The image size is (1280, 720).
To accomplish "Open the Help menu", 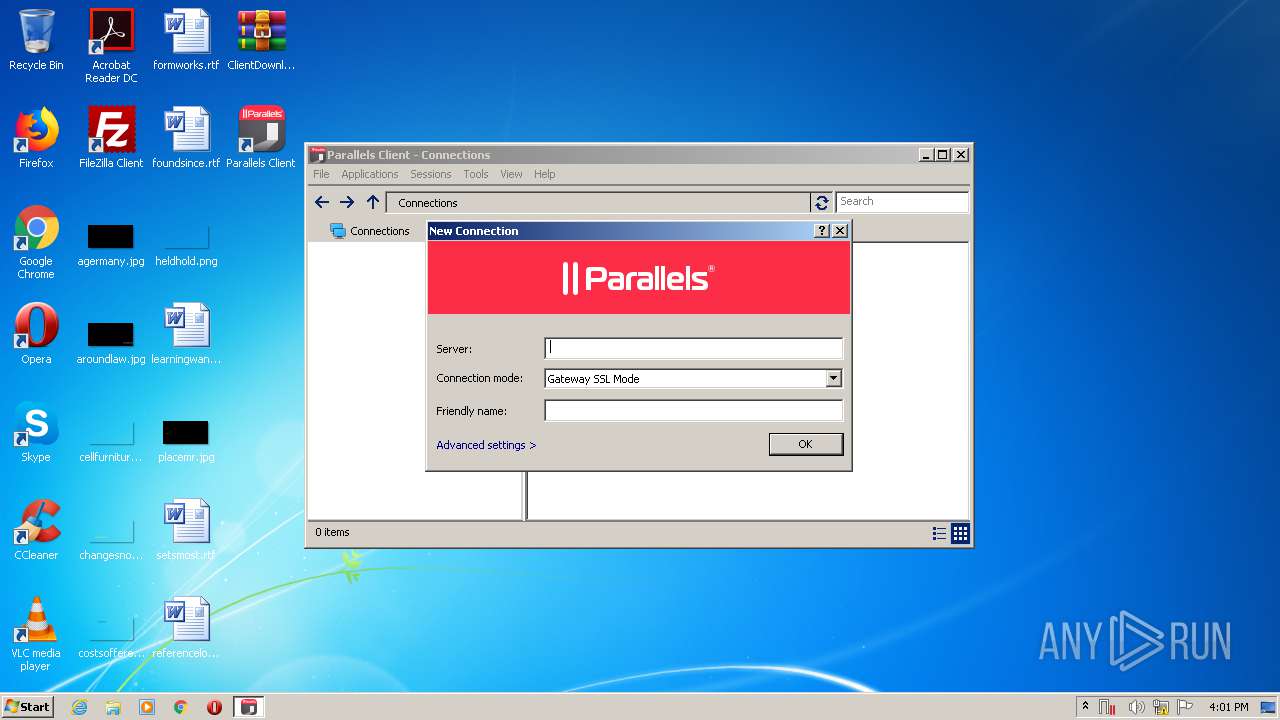I will coord(544,174).
